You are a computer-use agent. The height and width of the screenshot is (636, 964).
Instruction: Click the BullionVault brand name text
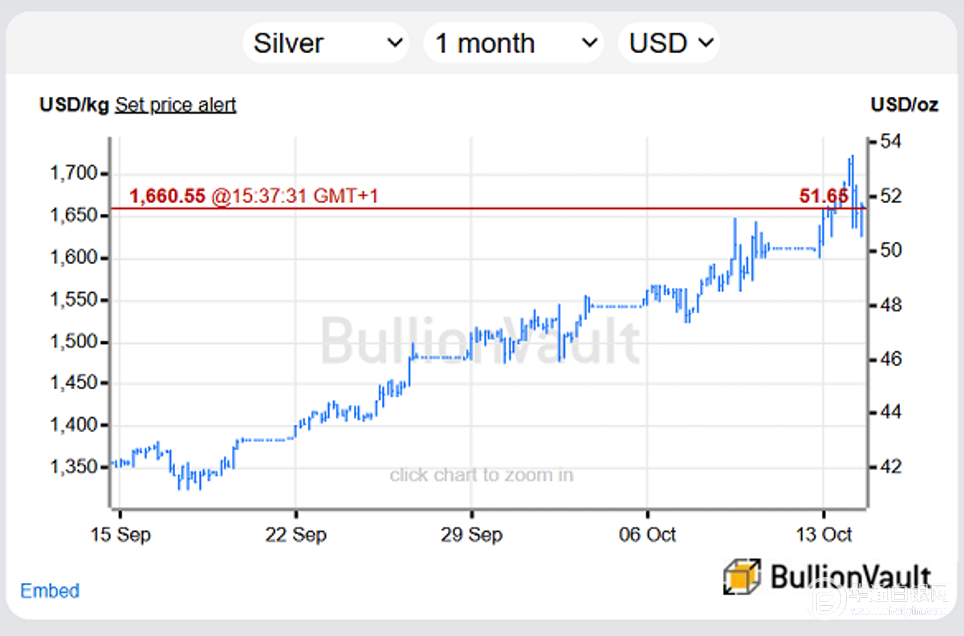click(x=850, y=577)
